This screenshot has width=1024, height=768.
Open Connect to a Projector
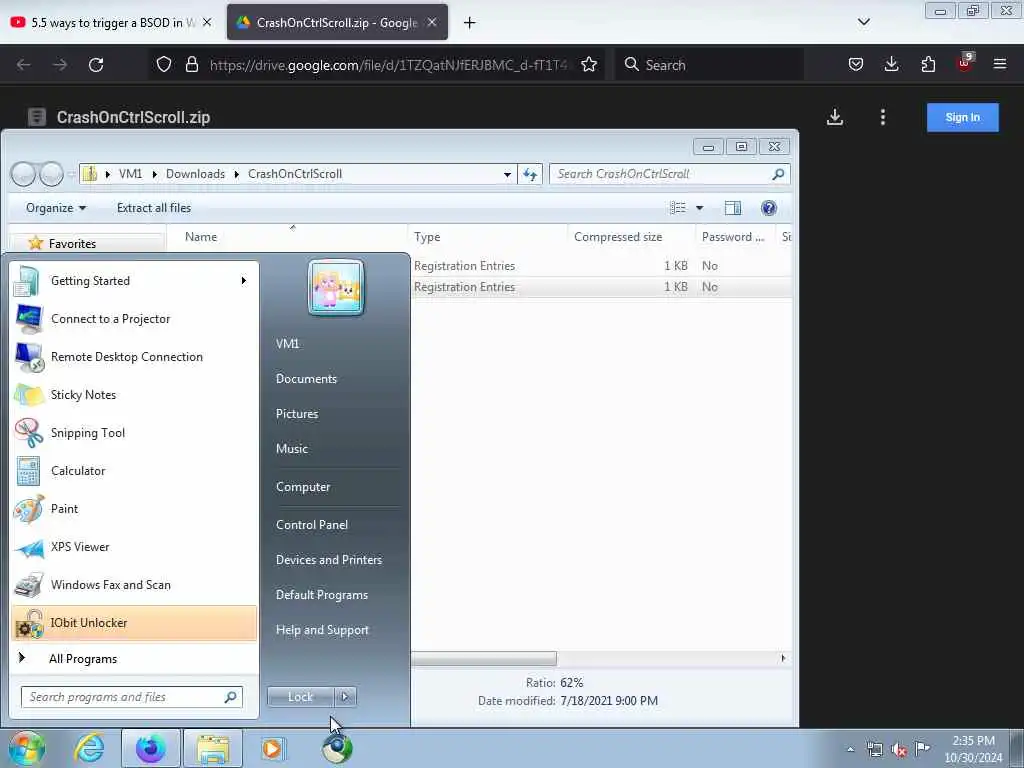point(134,319)
